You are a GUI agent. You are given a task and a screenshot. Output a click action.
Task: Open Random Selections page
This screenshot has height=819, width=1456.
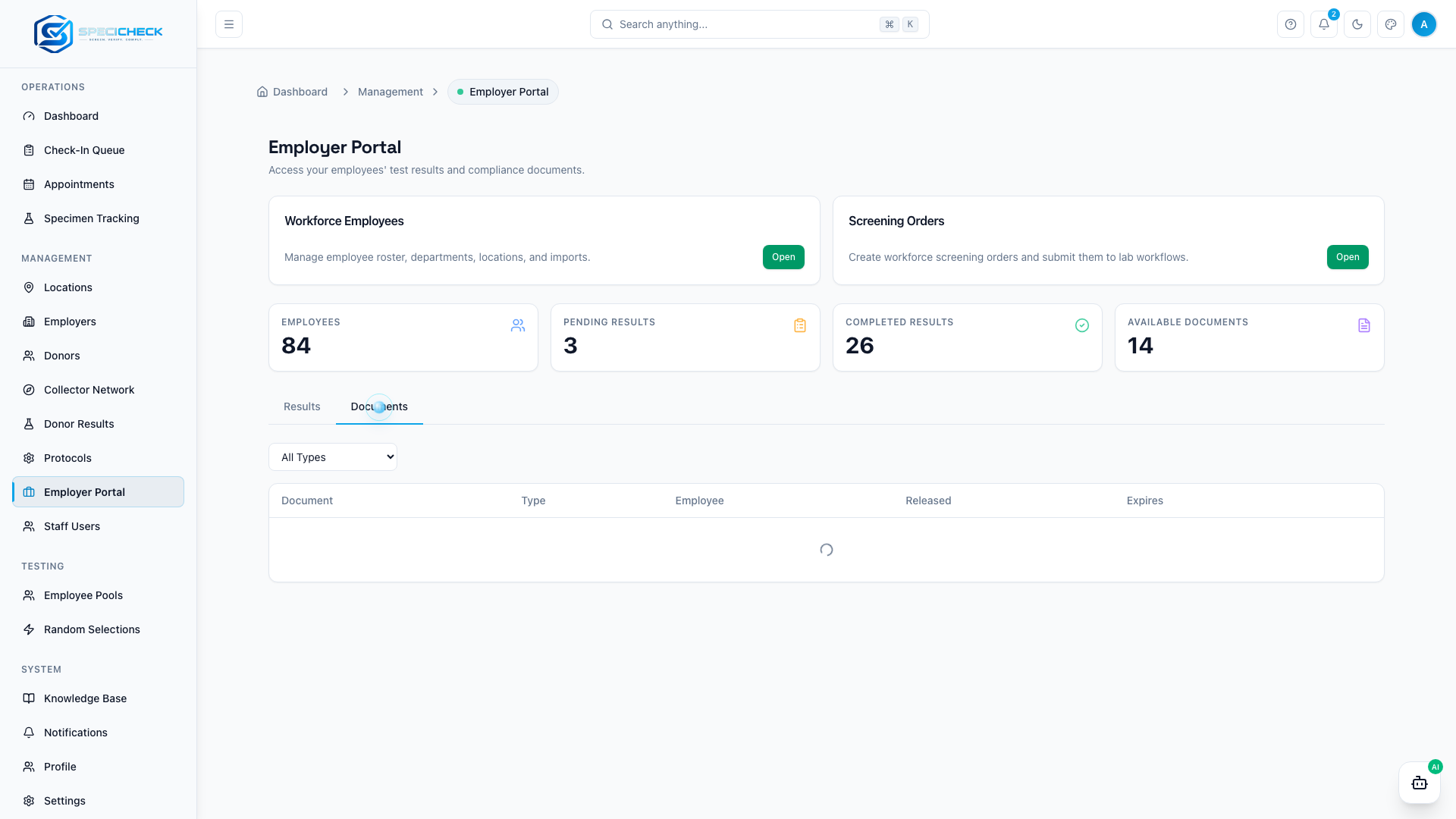click(x=98, y=629)
